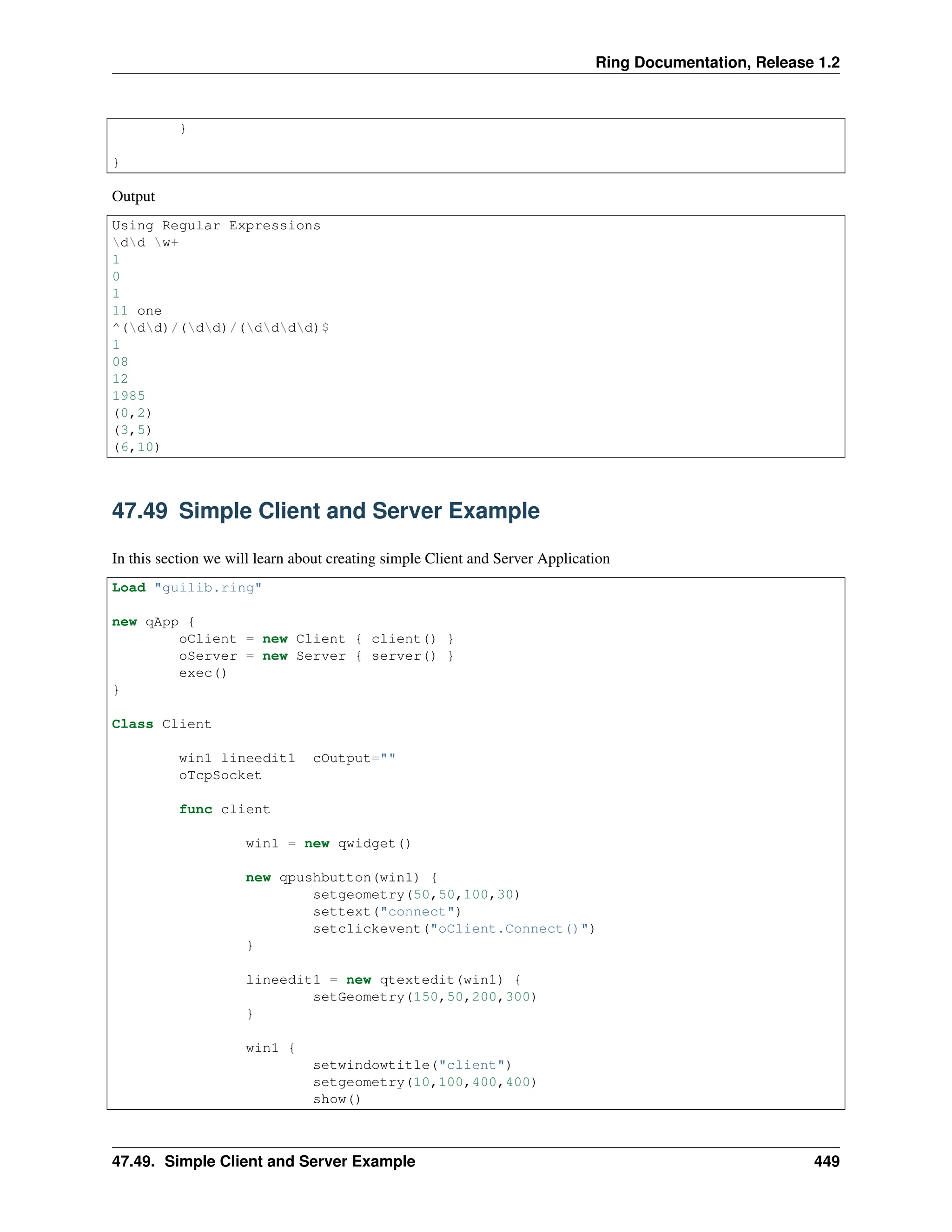Click the 'func client' line

coord(224,809)
